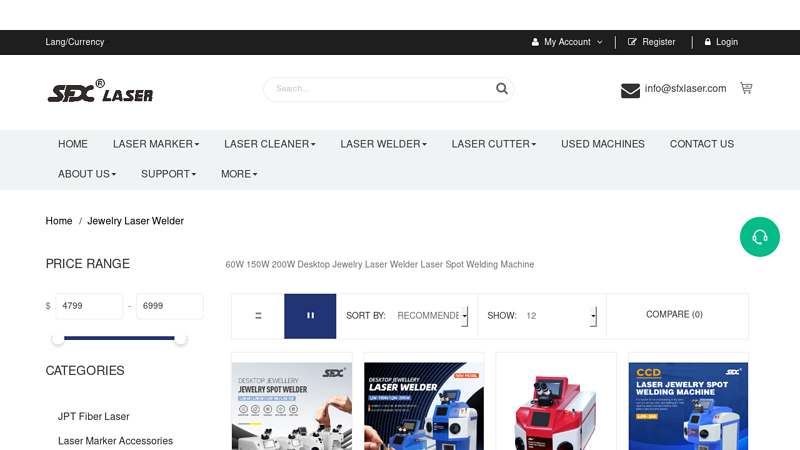Open the Laser Marker menu
The height and width of the screenshot is (450, 800).
click(x=155, y=144)
